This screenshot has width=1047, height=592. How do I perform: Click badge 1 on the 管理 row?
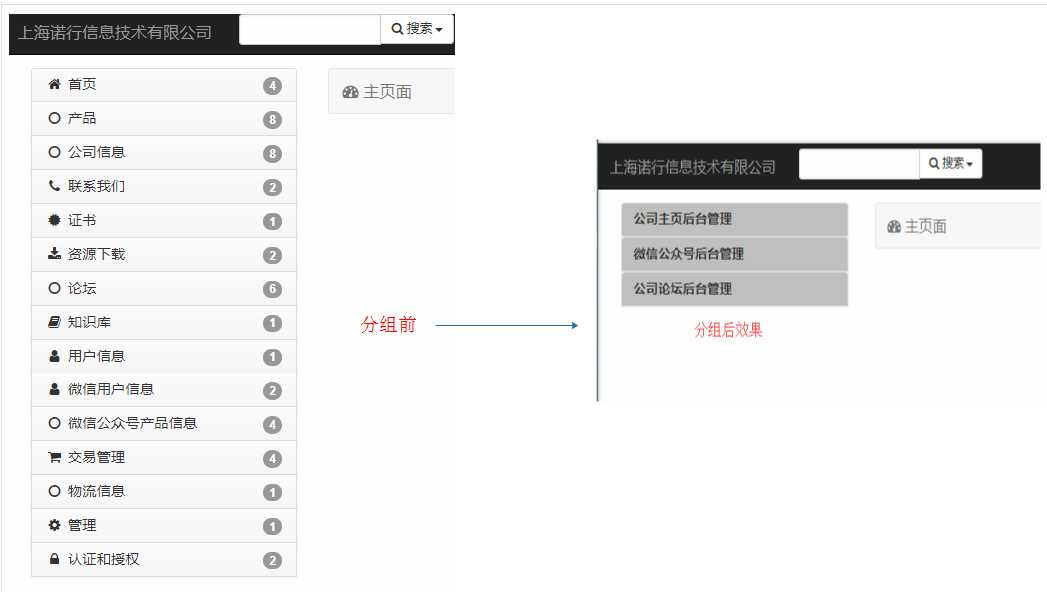tap(272, 527)
